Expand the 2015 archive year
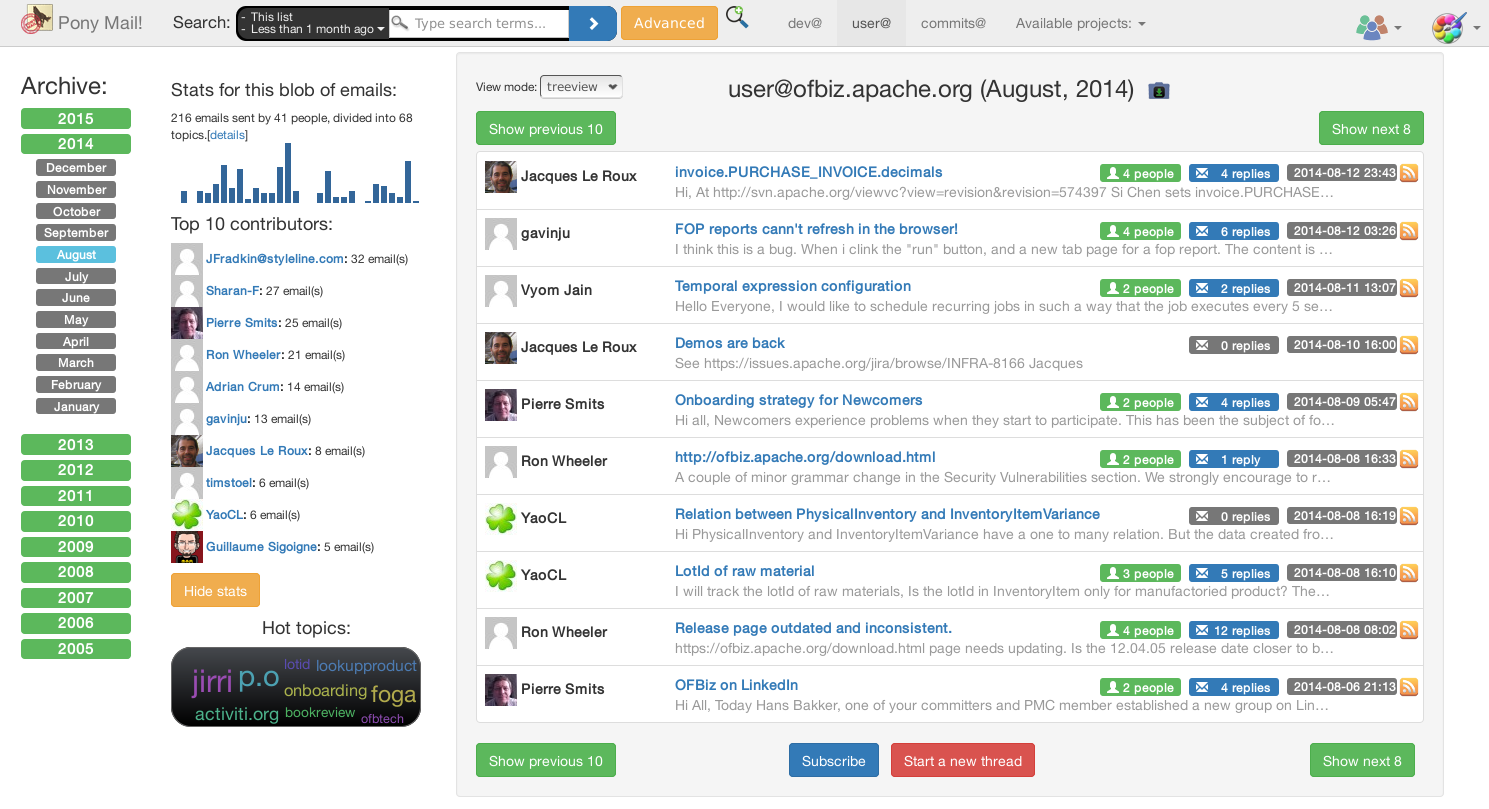 (76, 119)
